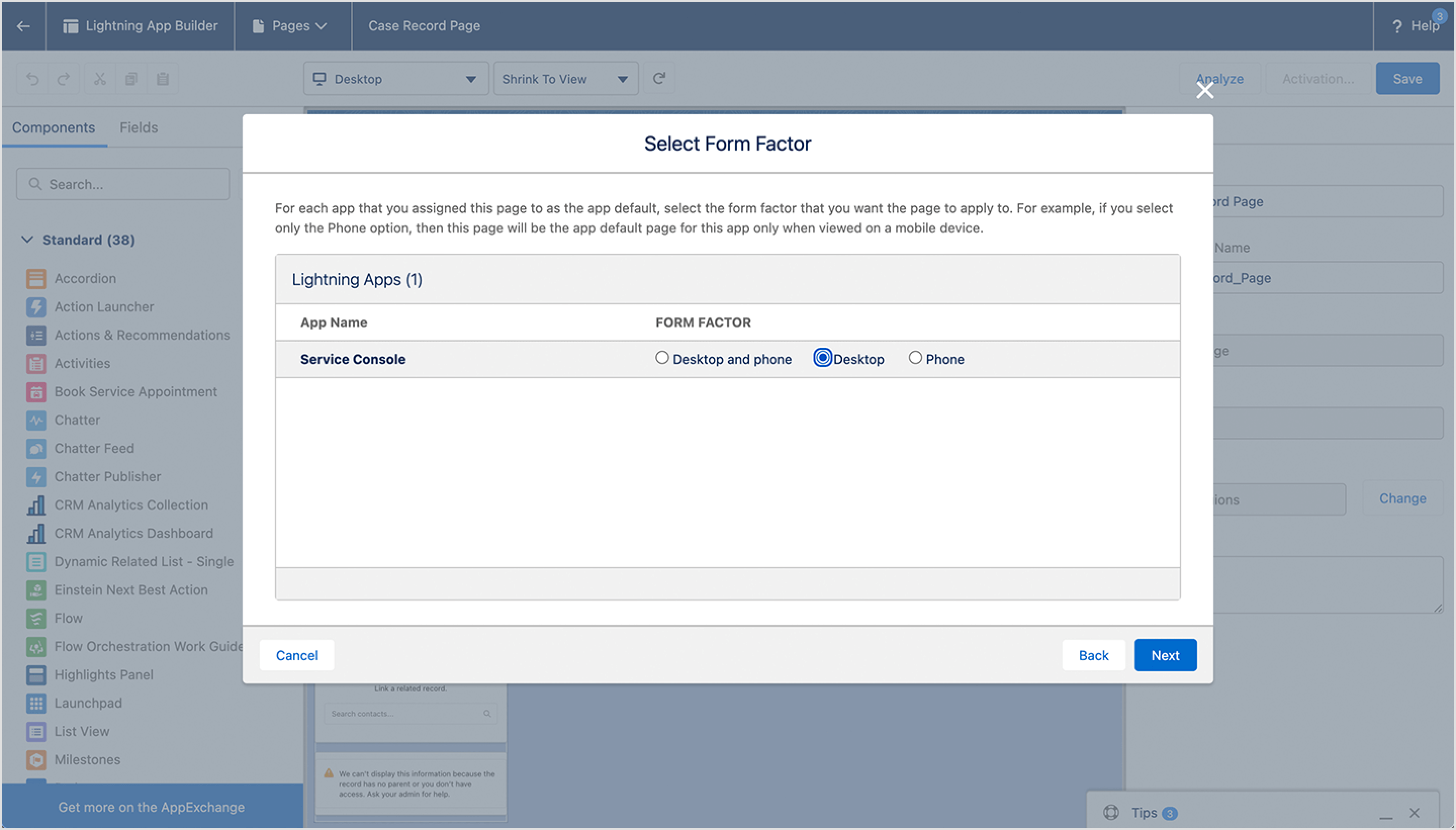Choose the Phone form factor for Service Console

click(916, 358)
